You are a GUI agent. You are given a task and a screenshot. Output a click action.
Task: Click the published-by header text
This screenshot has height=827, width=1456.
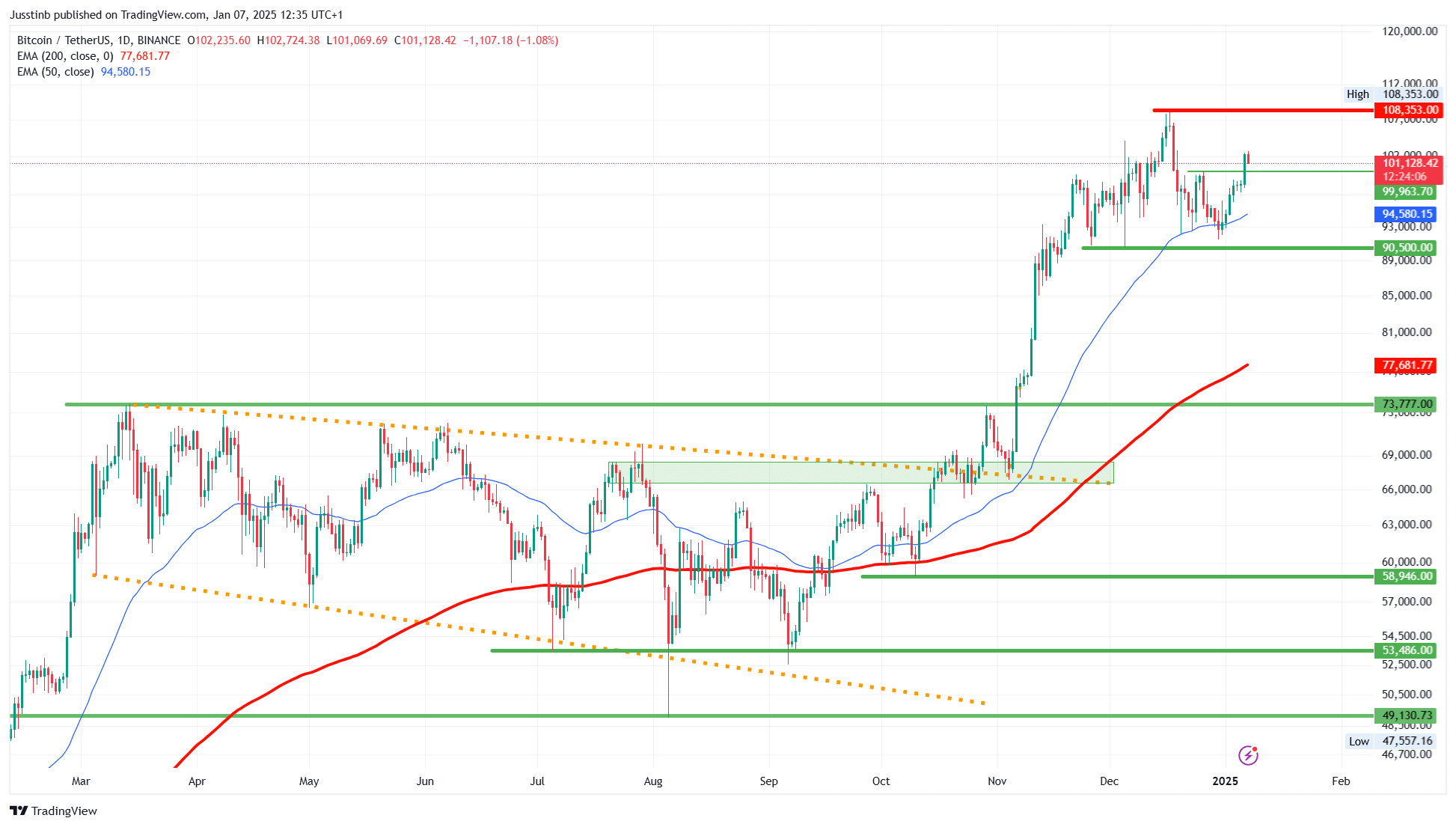(x=176, y=15)
